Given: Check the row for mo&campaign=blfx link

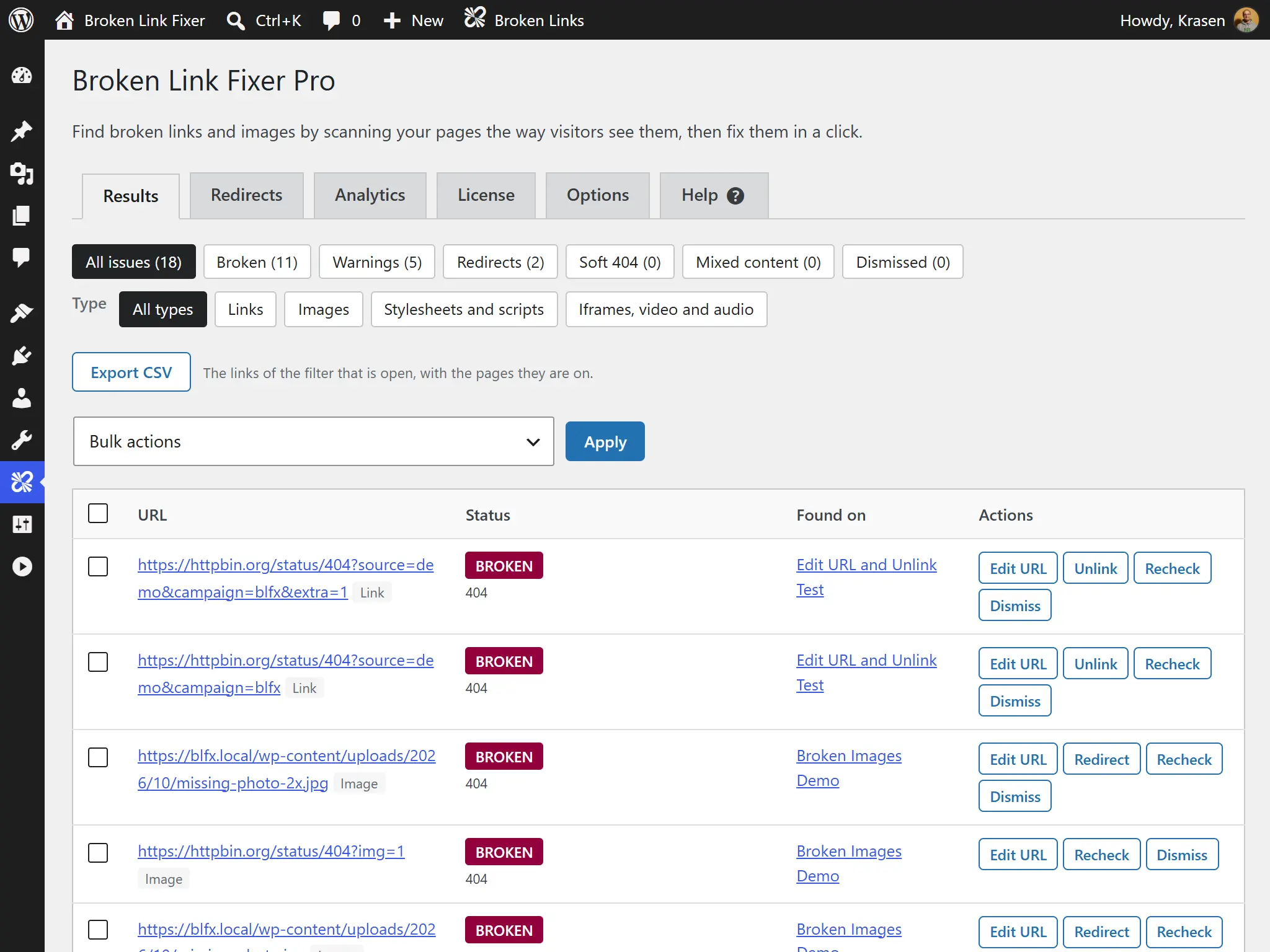Looking at the screenshot, I should (98, 662).
